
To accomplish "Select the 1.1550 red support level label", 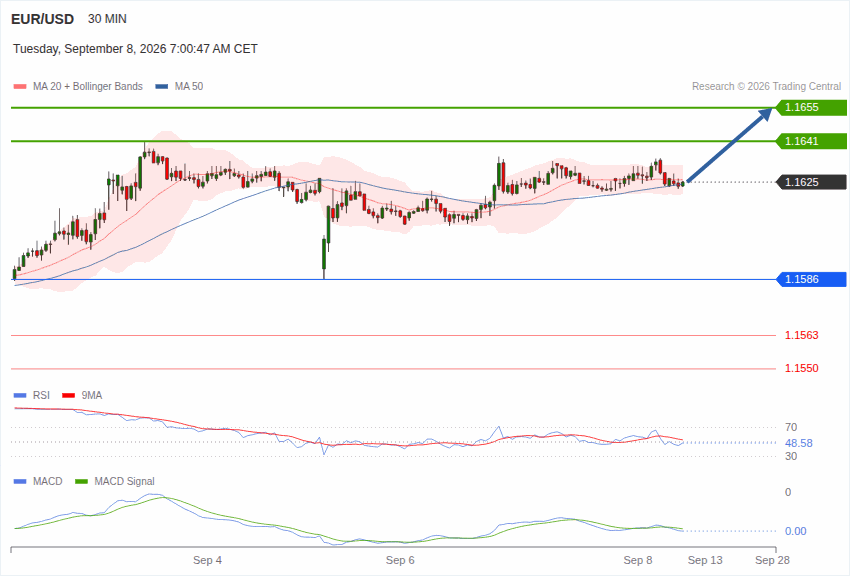I will (801, 368).
